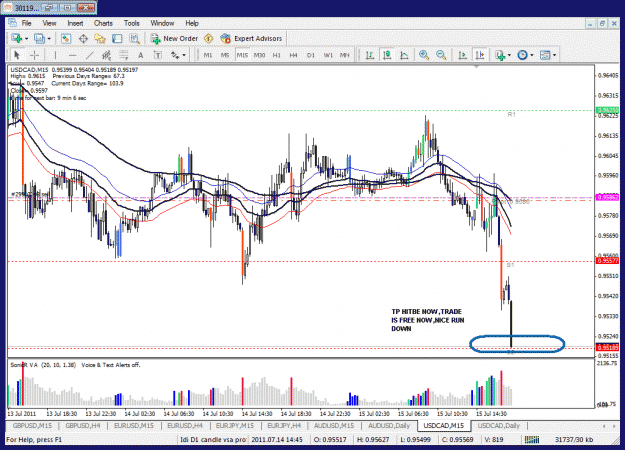Open the chart Templates icon

545,55
